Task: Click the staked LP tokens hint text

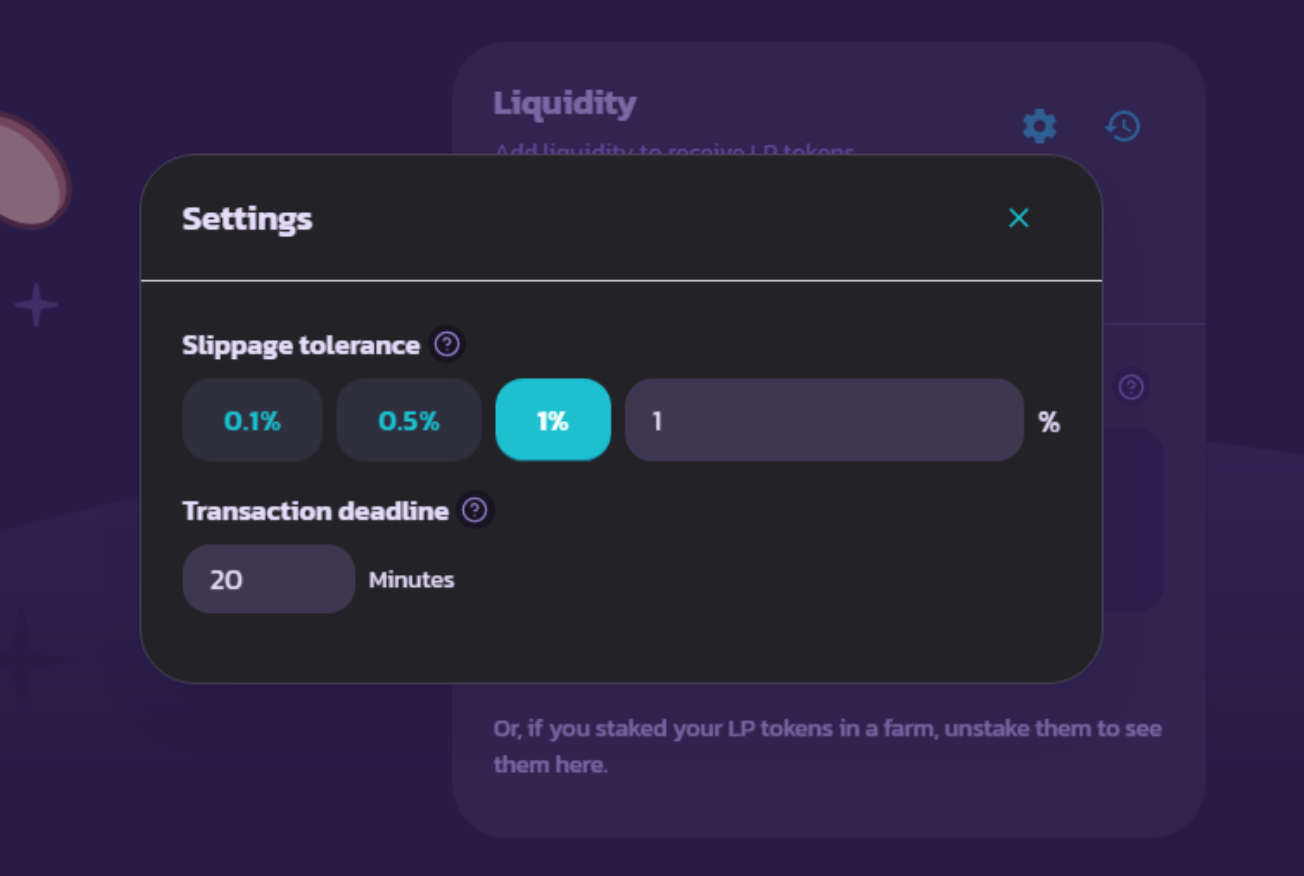Action: click(x=827, y=746)
